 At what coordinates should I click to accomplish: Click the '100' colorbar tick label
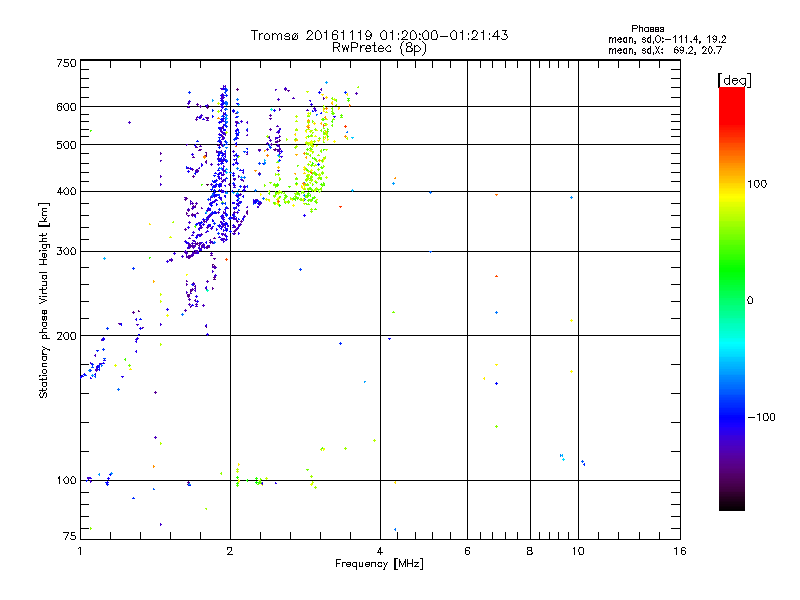(x=757, y=184)
